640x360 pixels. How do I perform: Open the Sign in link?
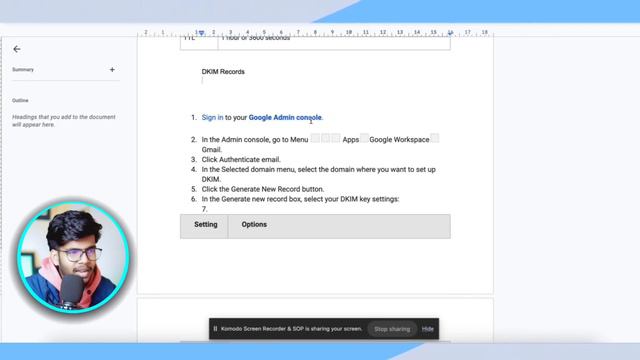pyautogui.click(x=212, y=118)
